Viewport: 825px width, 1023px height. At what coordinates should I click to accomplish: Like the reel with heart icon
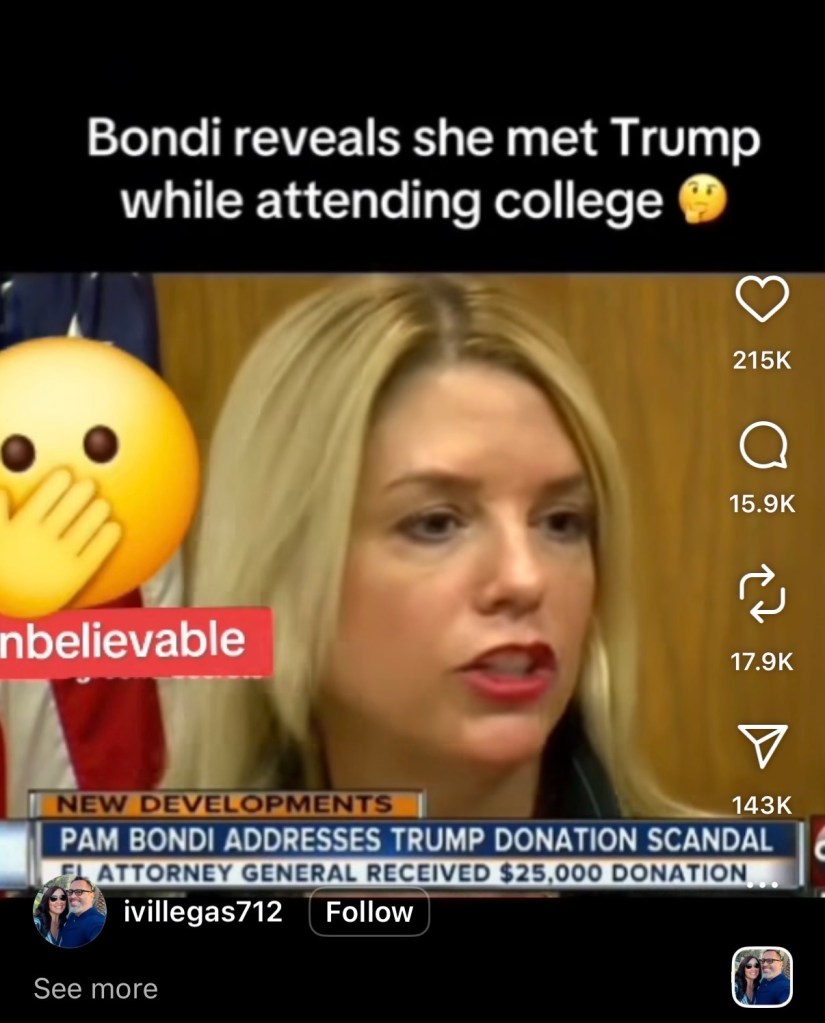(762, 299)
